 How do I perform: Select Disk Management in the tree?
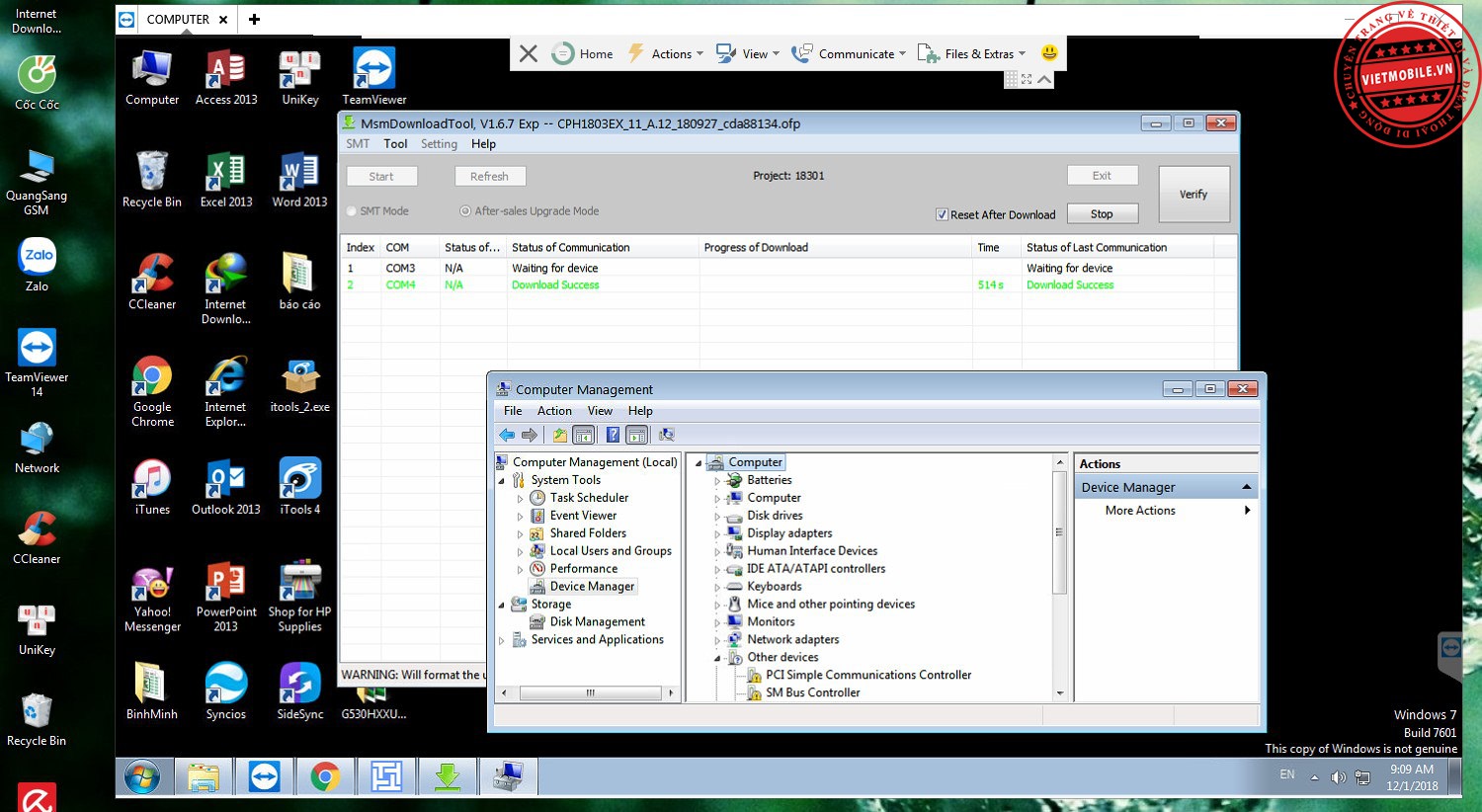598,622
